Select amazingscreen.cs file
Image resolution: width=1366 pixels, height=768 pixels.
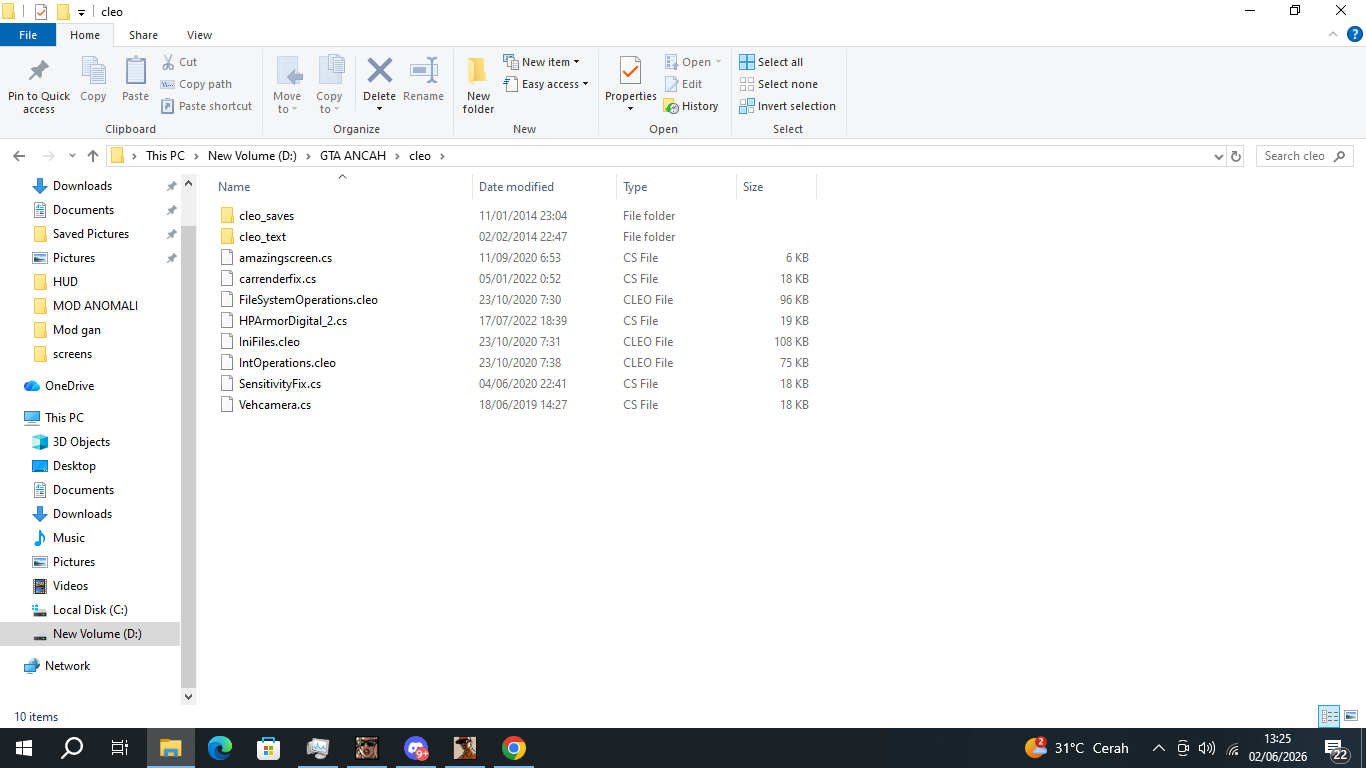[285, 258]
